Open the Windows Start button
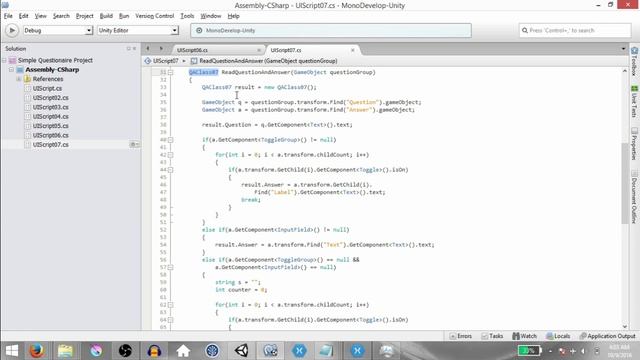The width and height of the screenshot is (640, 360). click(12, 351)
